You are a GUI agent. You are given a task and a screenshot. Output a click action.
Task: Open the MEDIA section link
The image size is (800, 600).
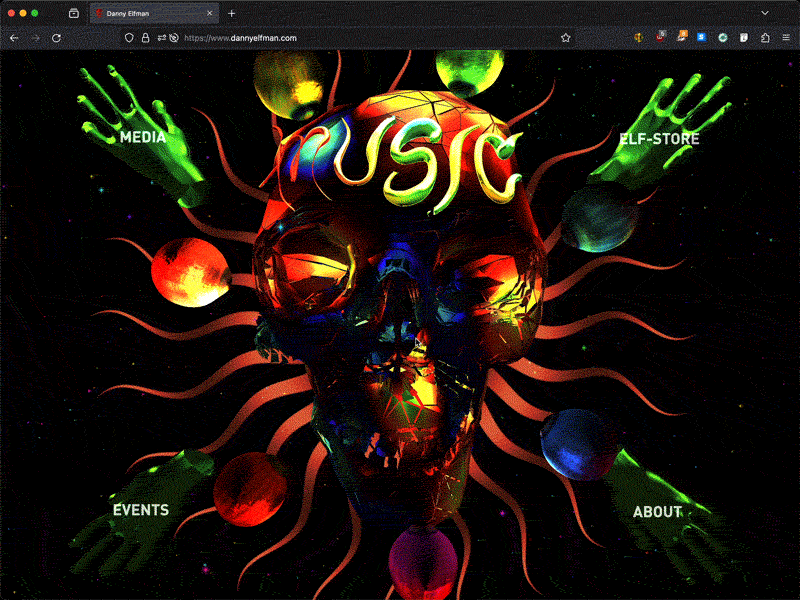coord(143,138)
